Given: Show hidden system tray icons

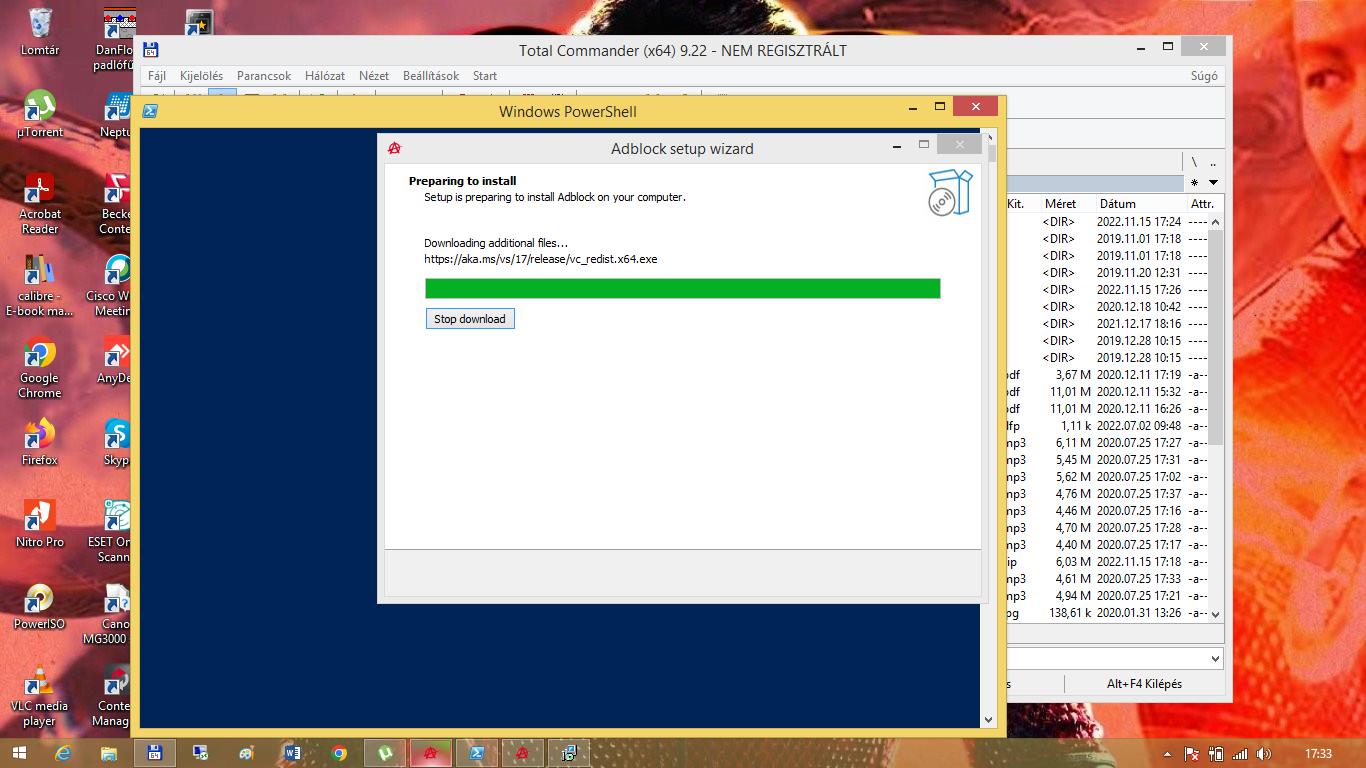Looking at the screenshot, I should click(x=1168, y=754).
